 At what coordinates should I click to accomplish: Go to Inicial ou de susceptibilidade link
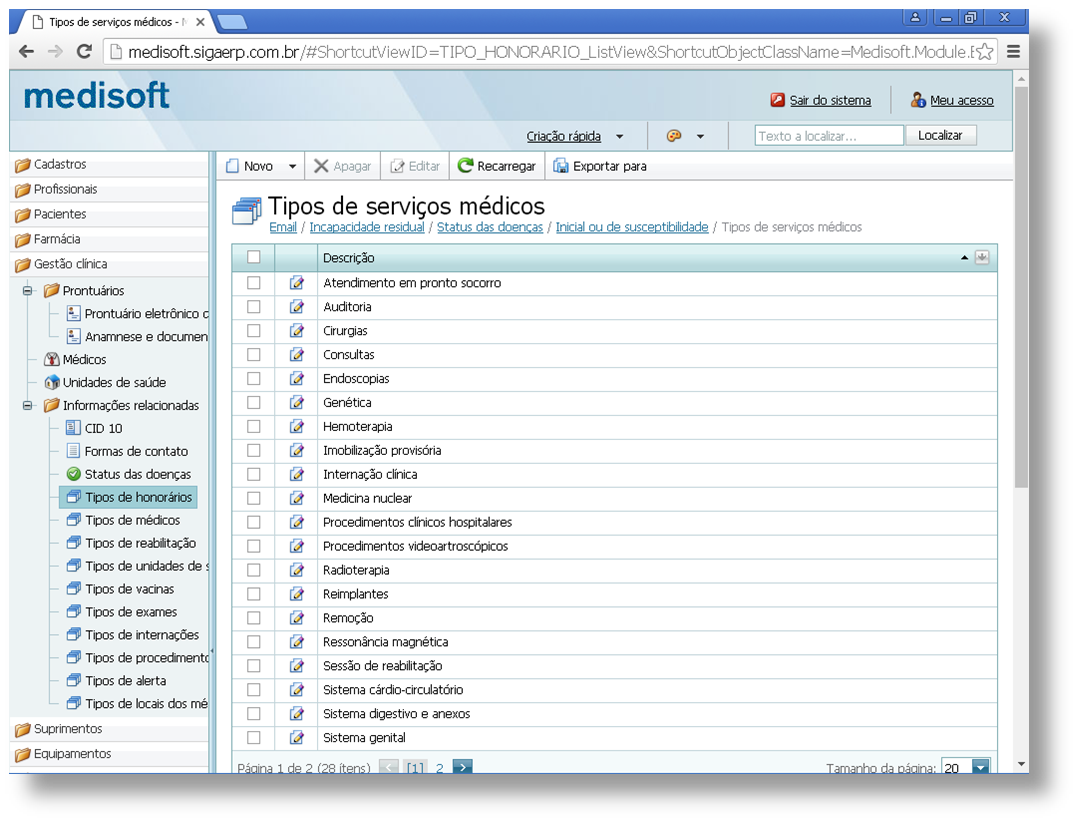tap(632, 227)
